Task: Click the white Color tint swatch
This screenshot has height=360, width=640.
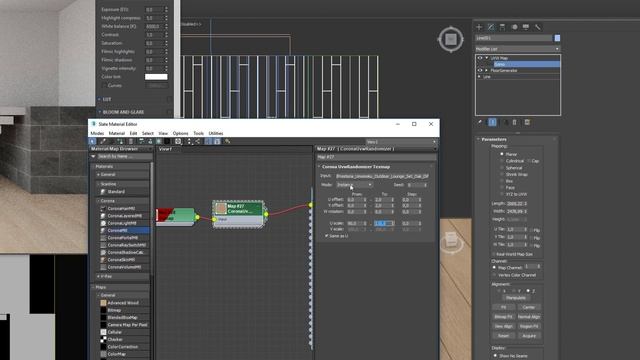Action: click(156, 77)
